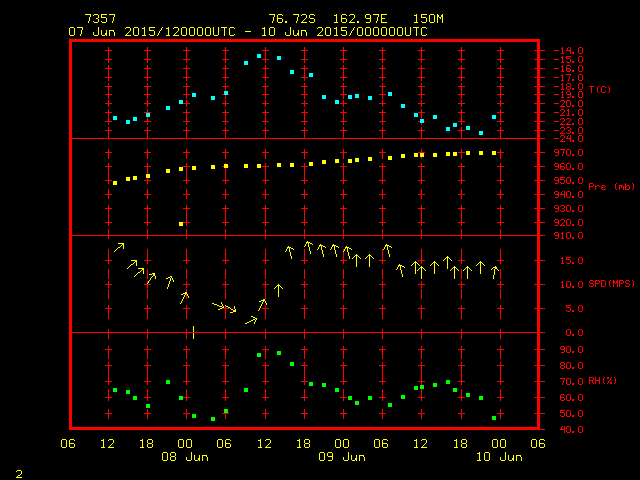Screen dimensions: 640x480
Task: Click the elevation label 150M
Action: (x=428, y=19)
